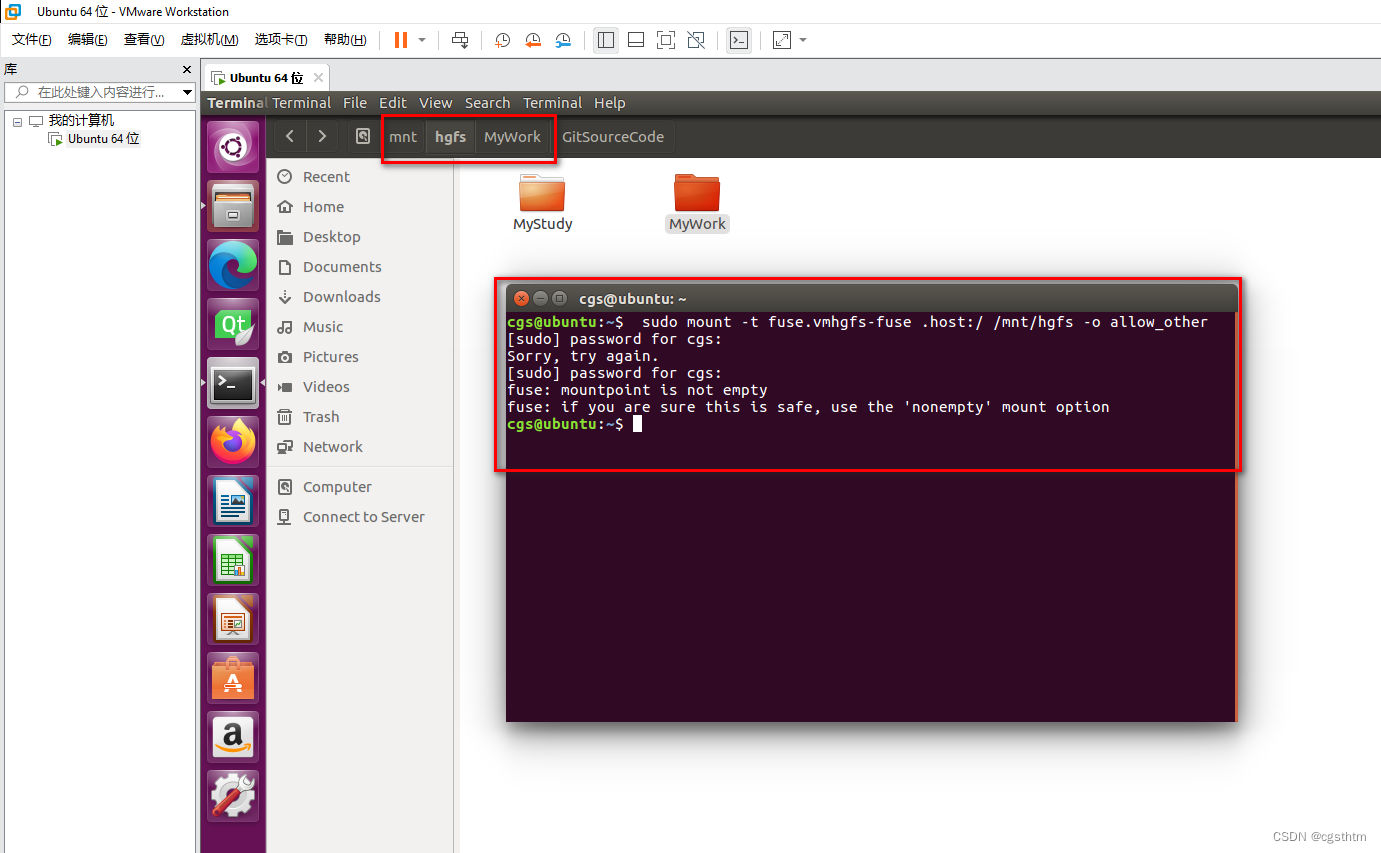Launch LibreOffice Calc from the launcher

(x=232, y=560)
